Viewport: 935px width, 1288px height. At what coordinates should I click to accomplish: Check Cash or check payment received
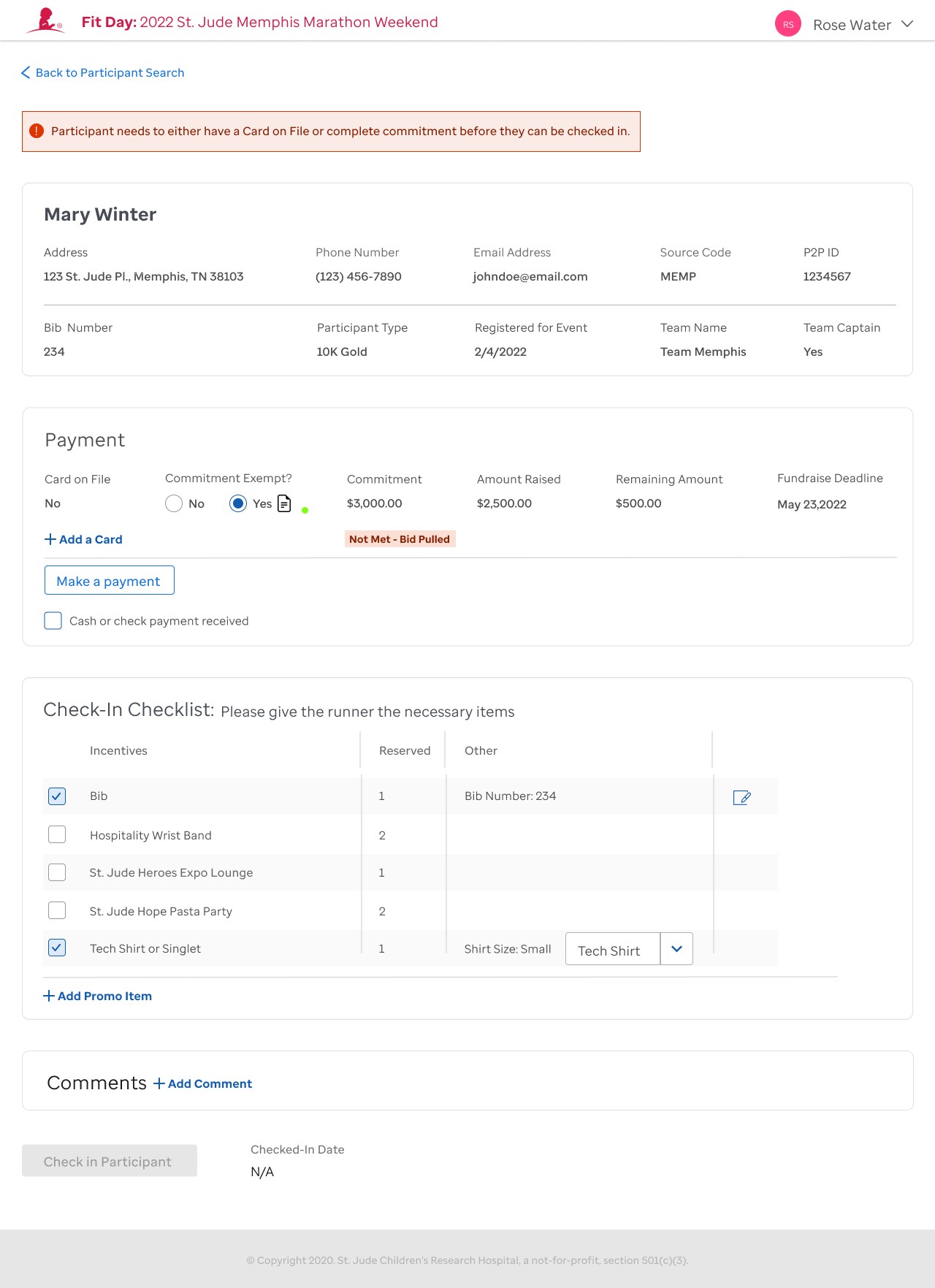[53, 620]
